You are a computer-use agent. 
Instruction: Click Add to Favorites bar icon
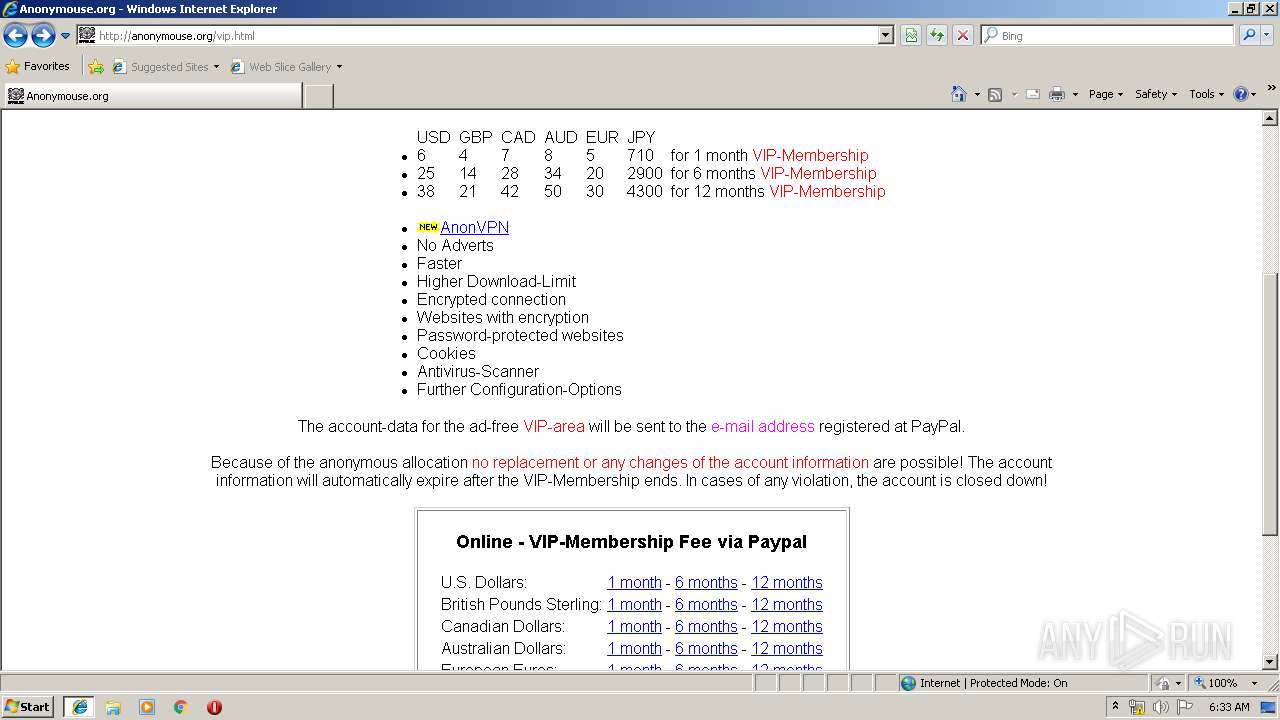click(x=96, y=67)
